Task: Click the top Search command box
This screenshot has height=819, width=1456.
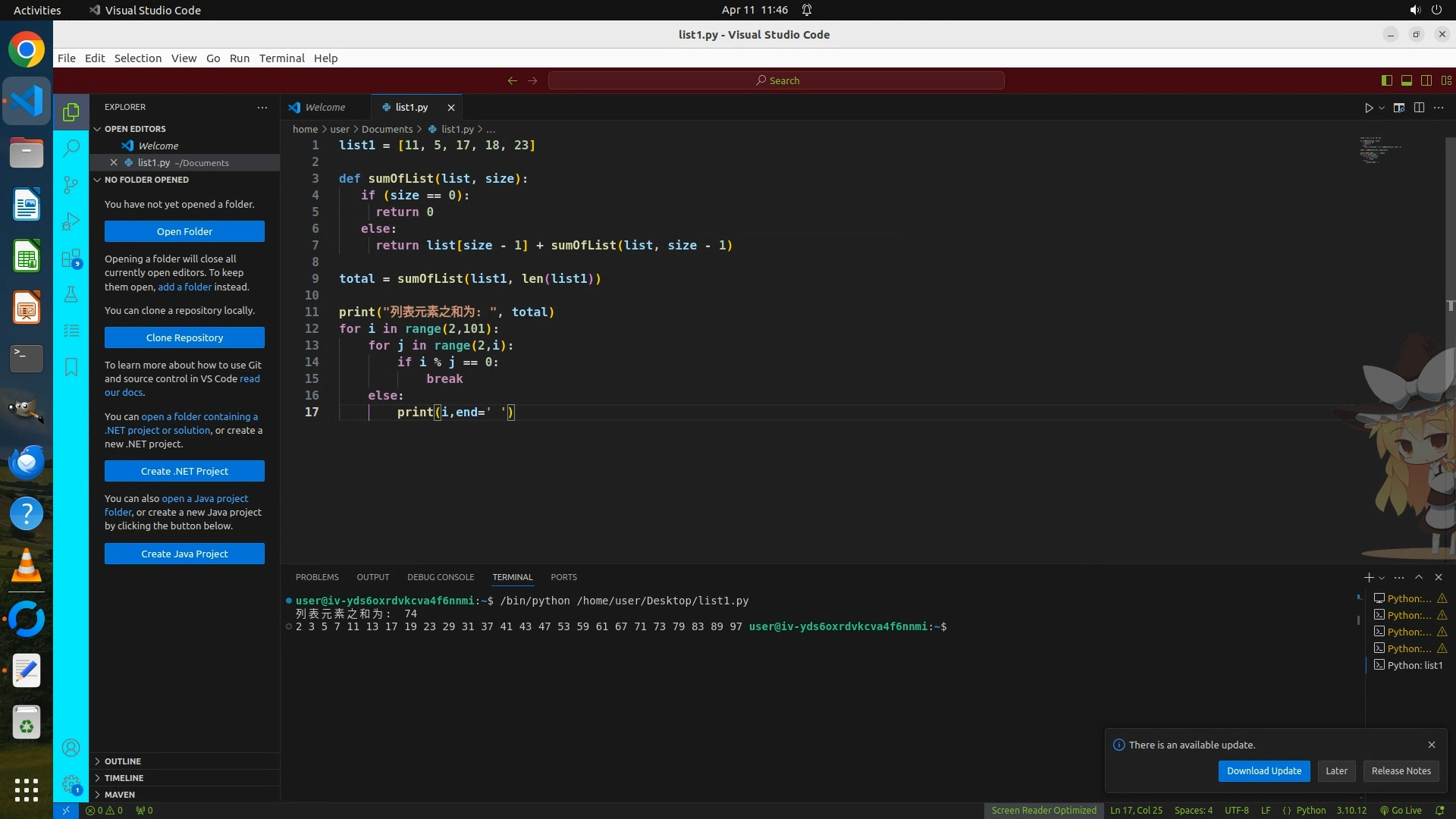Action: pyautogui.click(x=776, y=80)
